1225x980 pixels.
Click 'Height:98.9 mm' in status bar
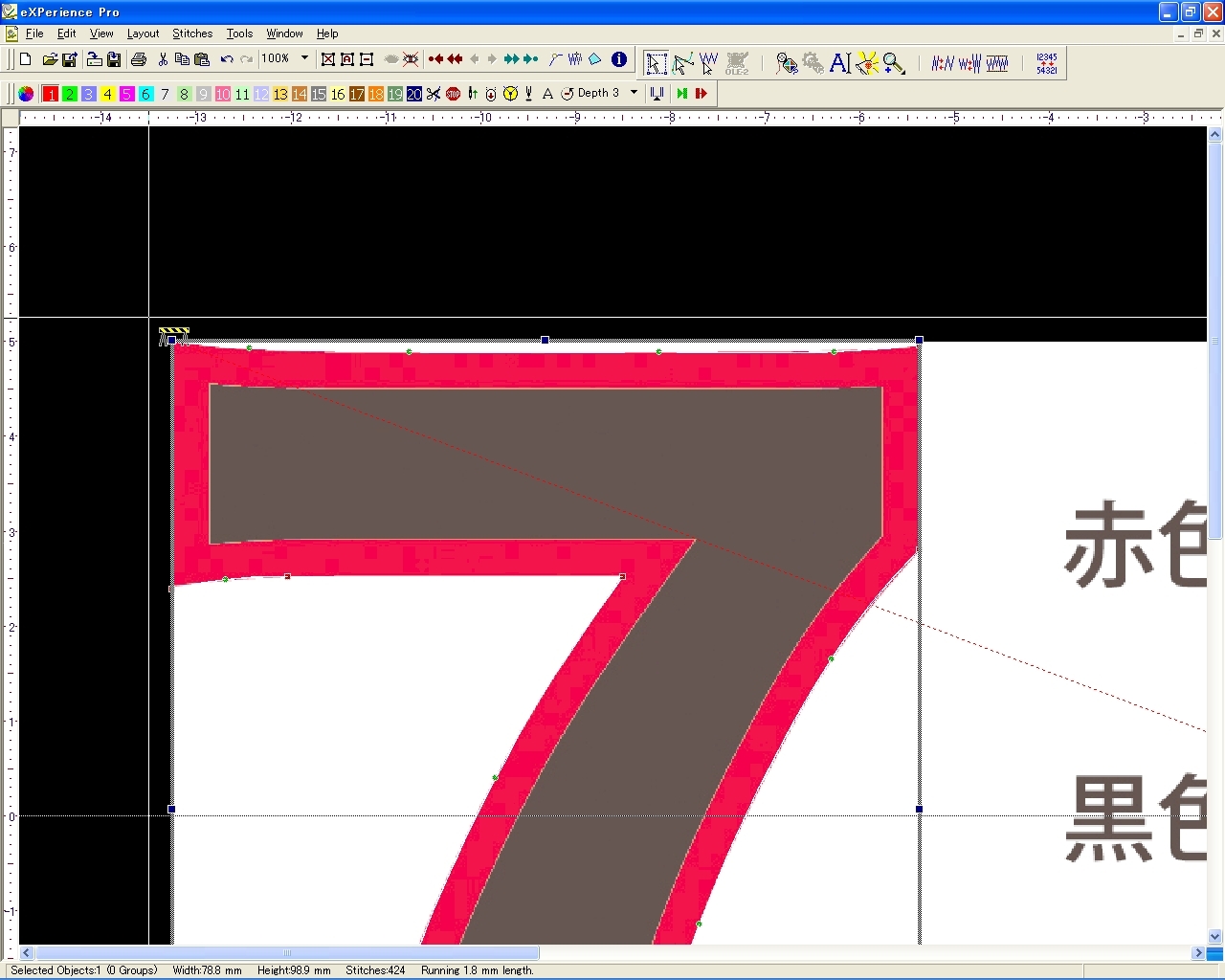[x=294, y=970]
